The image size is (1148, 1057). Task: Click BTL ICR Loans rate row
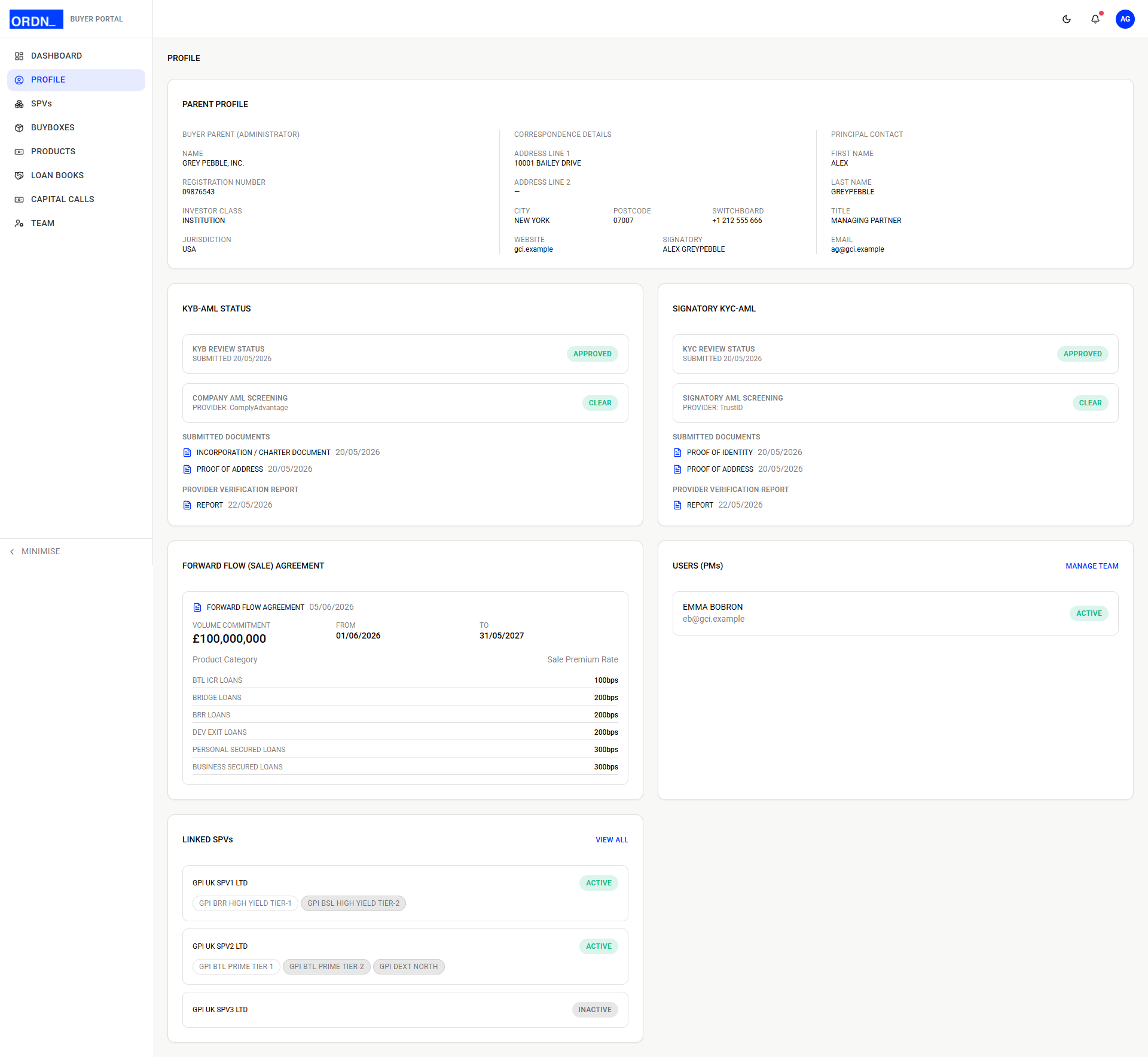click(x=405, y=680)
